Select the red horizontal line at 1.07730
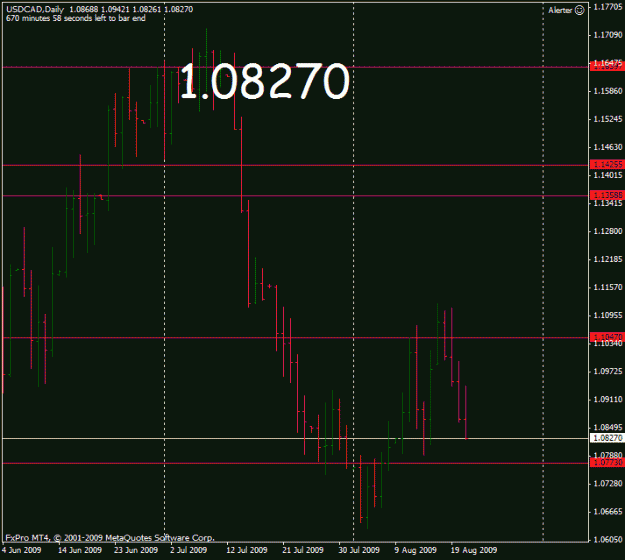625x560 pixels. coord(295,463)
